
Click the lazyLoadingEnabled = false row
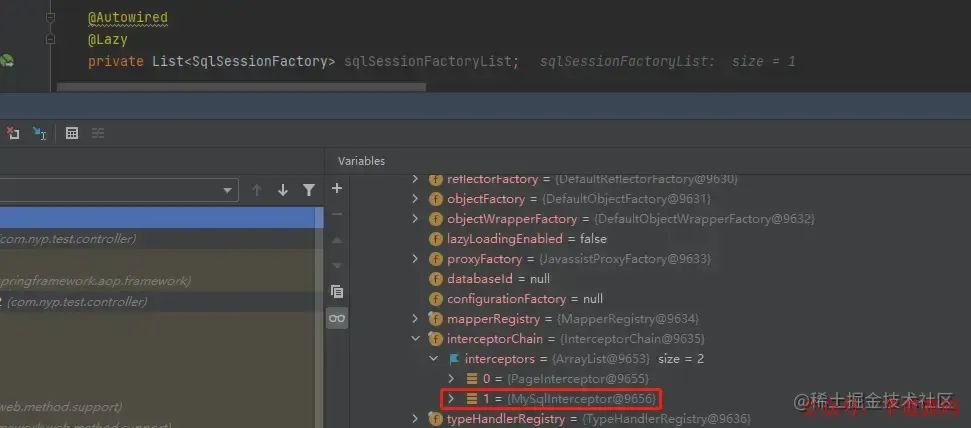tap(526, 238)
